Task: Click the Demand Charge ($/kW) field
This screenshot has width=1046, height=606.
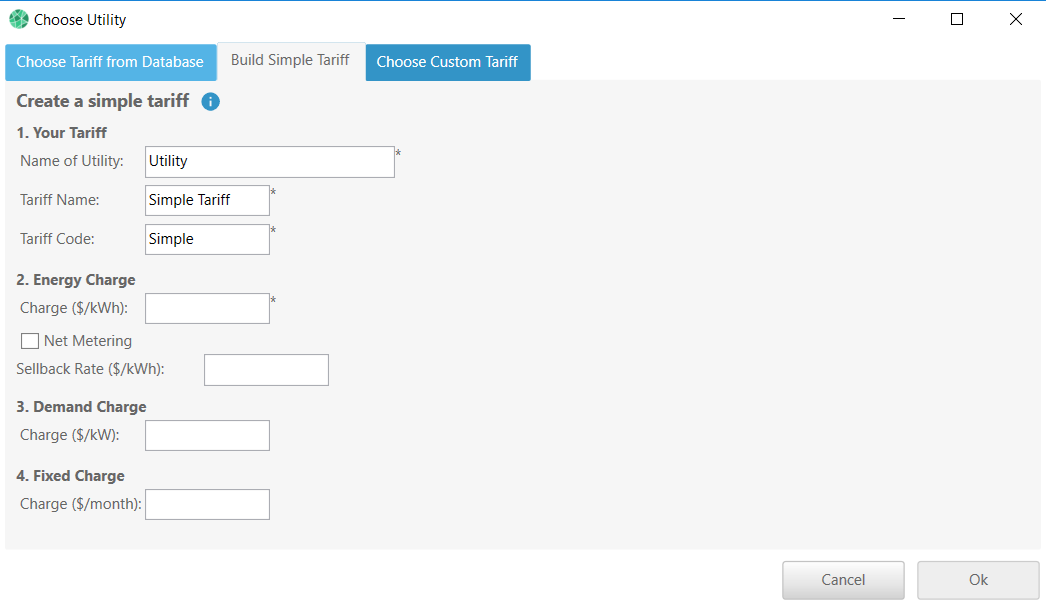Action: tap(207, 435)
